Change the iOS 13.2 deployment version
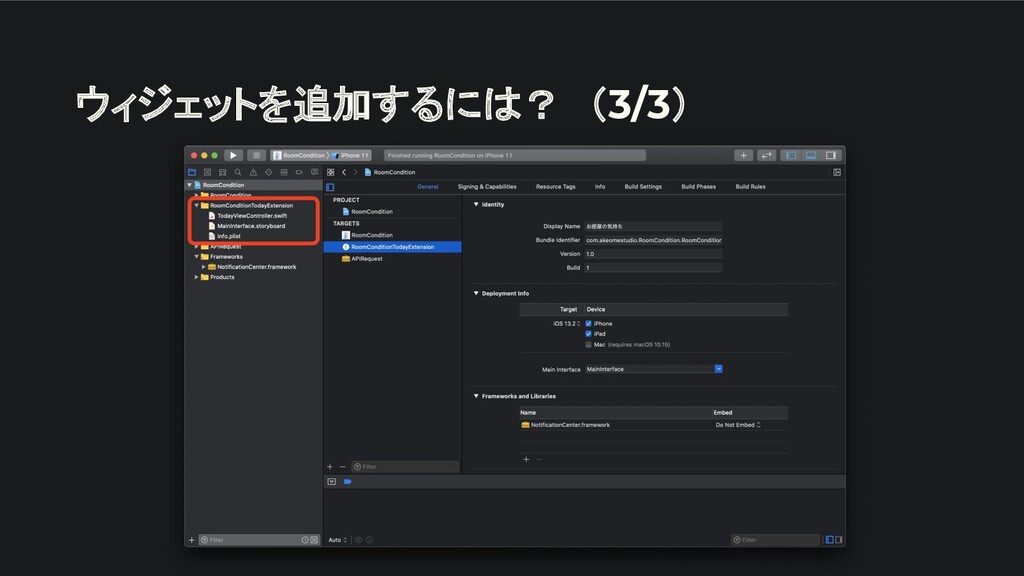 566,324
